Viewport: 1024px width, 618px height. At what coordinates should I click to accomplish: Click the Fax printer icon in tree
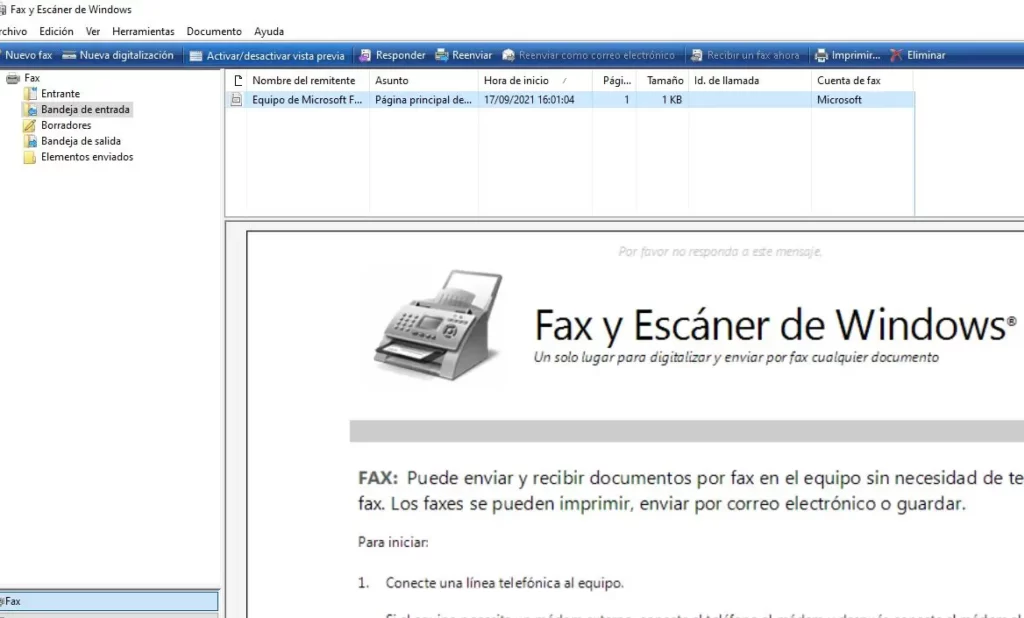[12, 78]
